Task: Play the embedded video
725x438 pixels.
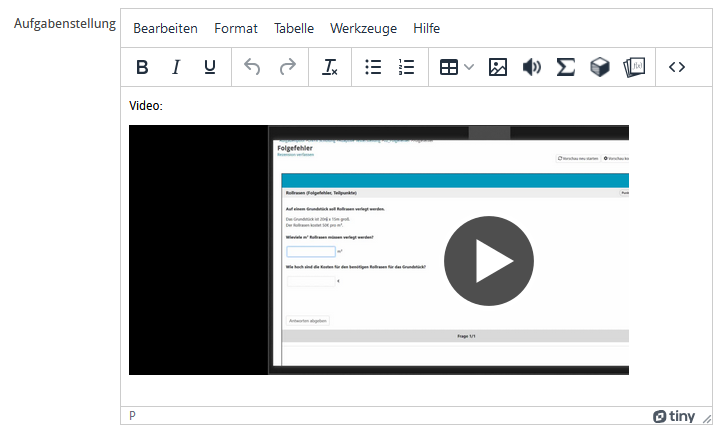Action: click(489, 261)
